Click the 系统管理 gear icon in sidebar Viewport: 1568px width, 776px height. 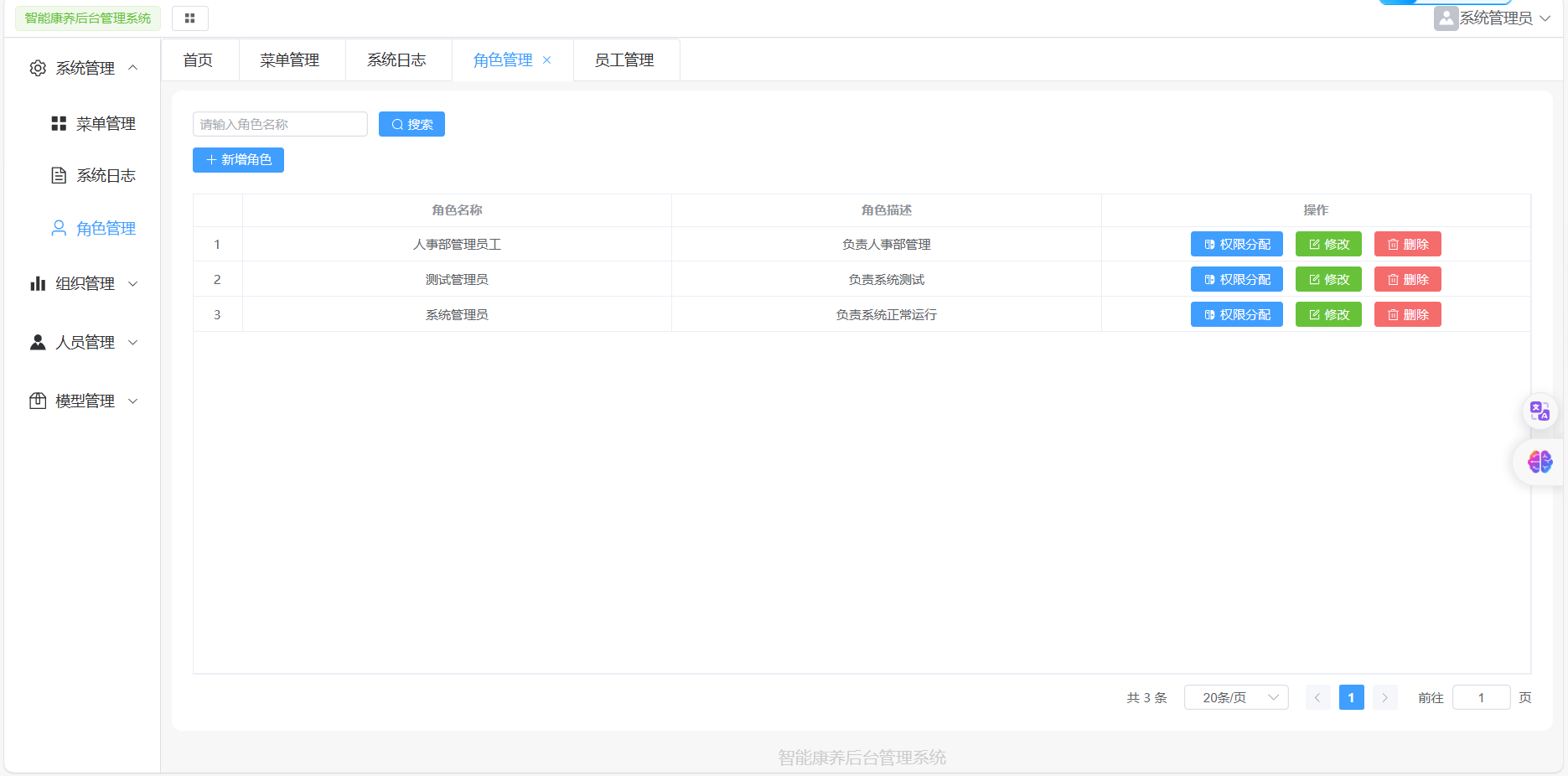(x=38, y=68)
